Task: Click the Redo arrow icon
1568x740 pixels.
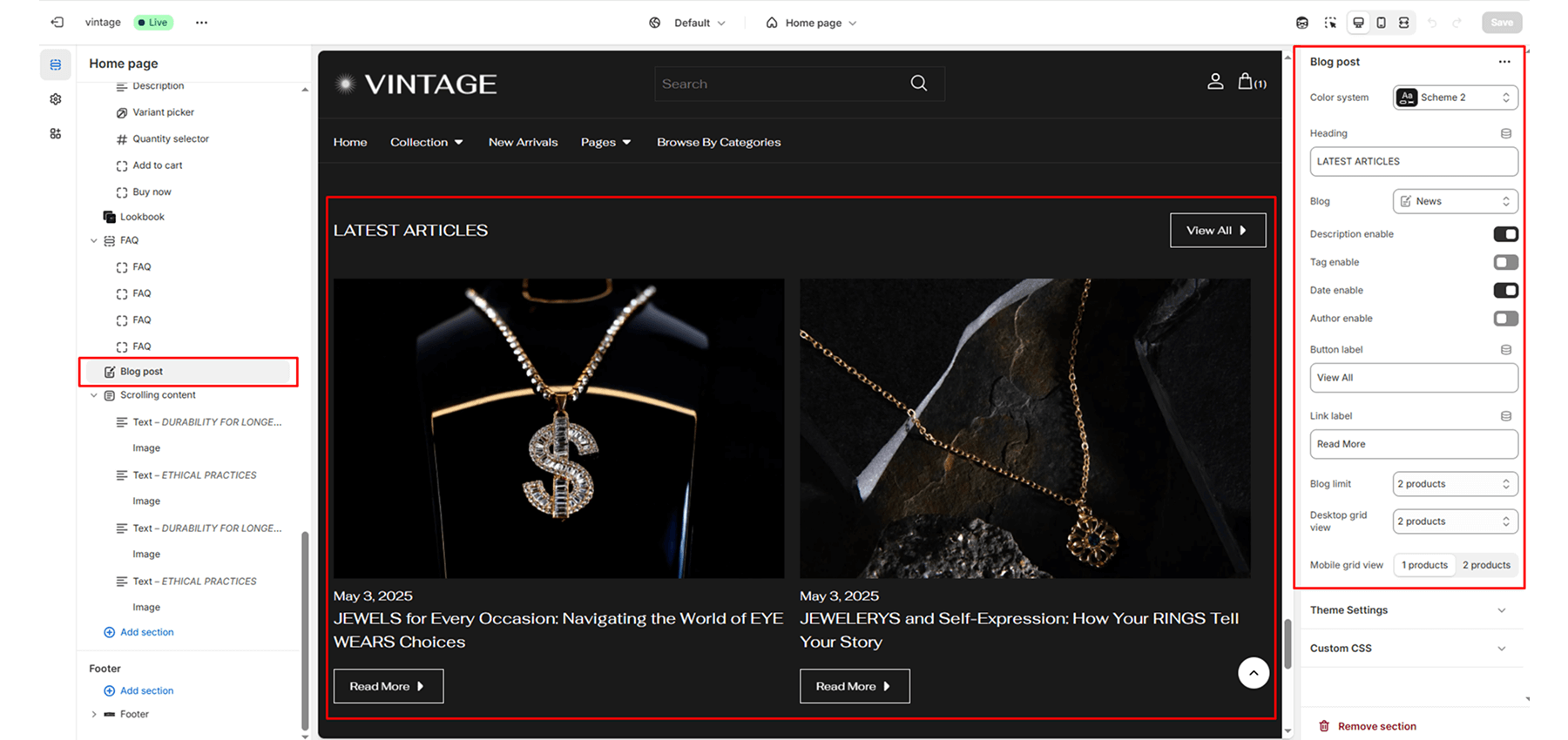Action: click(x=1456, y=23)
